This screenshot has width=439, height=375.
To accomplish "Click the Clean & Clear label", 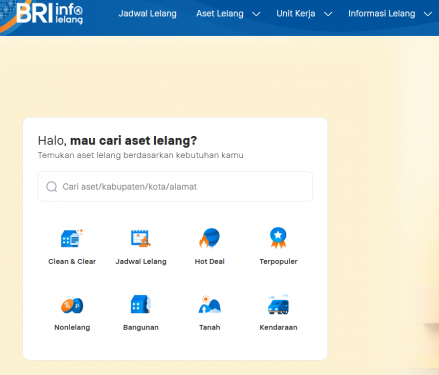I will click(72, 262).
